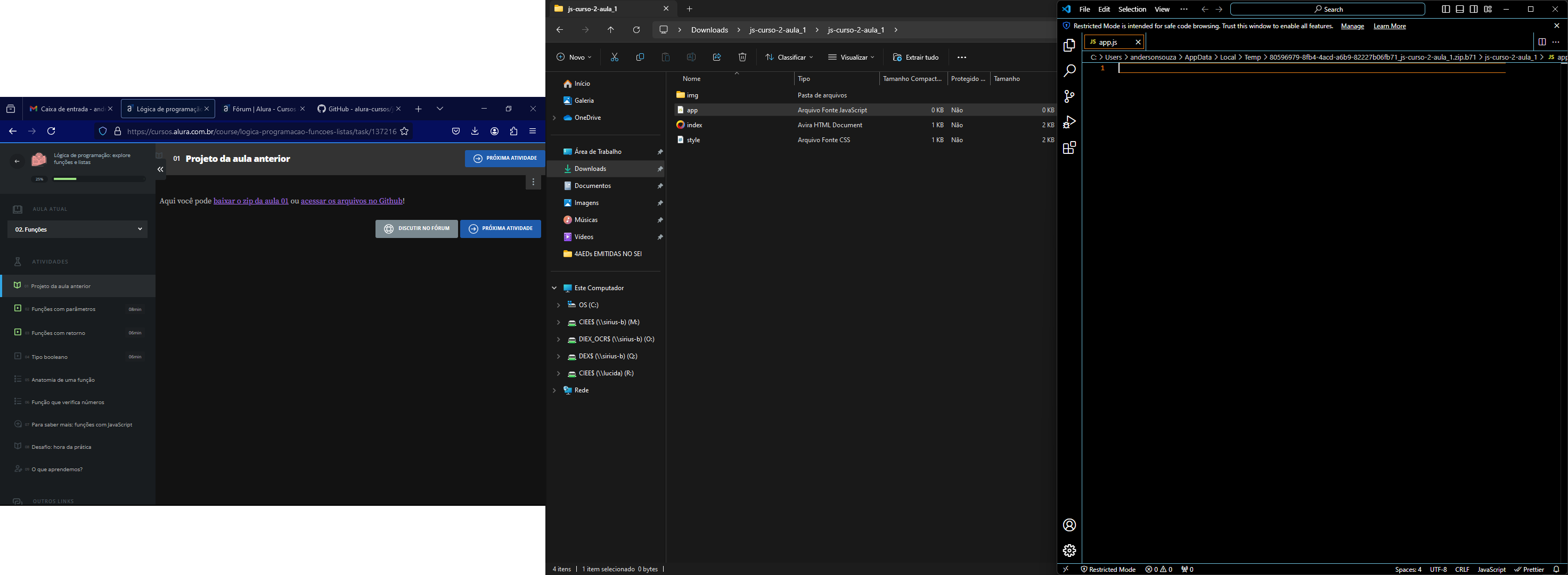Open browser downloads icon
The height and width of the screenshot is (575, 1568).
[475, 132]
